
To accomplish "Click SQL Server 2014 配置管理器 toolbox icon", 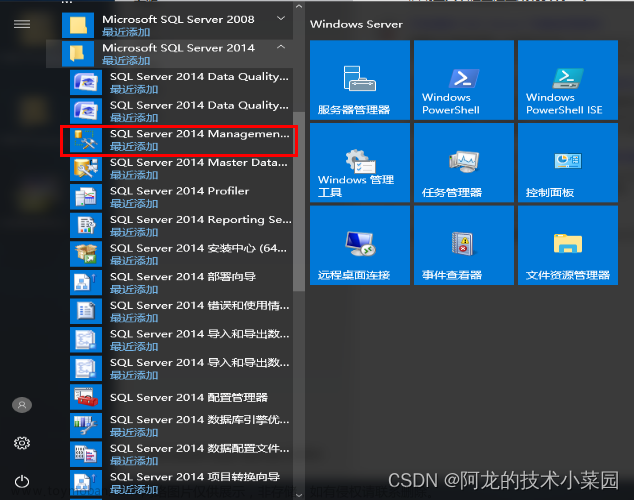I will click(86, 397).
